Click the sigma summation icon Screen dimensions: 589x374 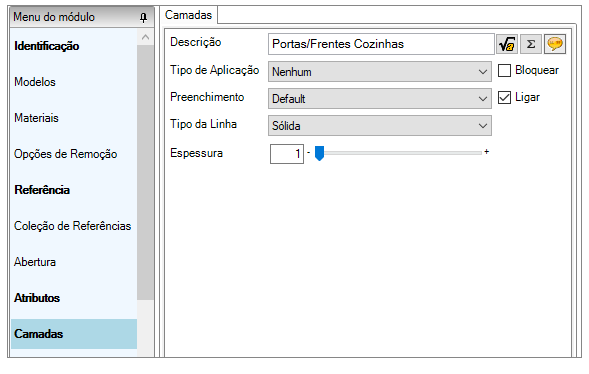pos(530,44)
